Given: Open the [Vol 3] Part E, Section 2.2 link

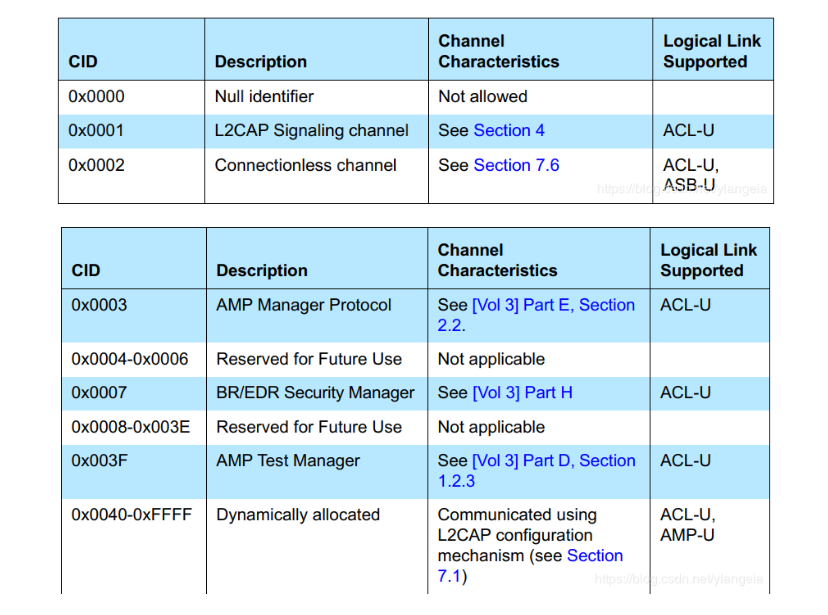Looking at the screenshot, I should [537, 315].
